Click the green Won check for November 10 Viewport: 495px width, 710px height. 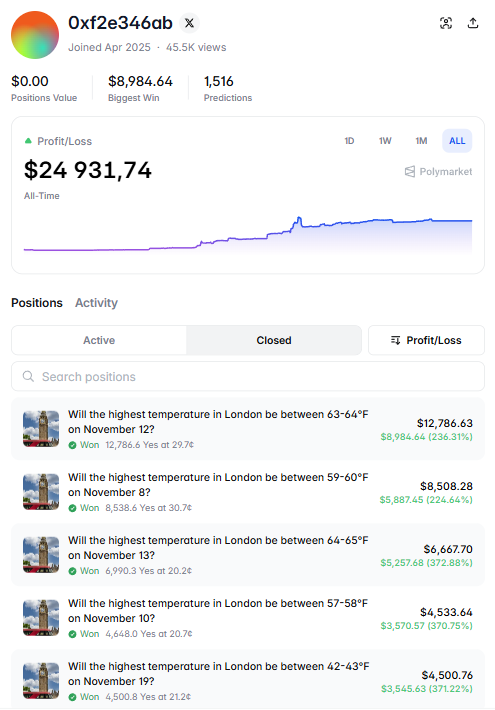72,634
